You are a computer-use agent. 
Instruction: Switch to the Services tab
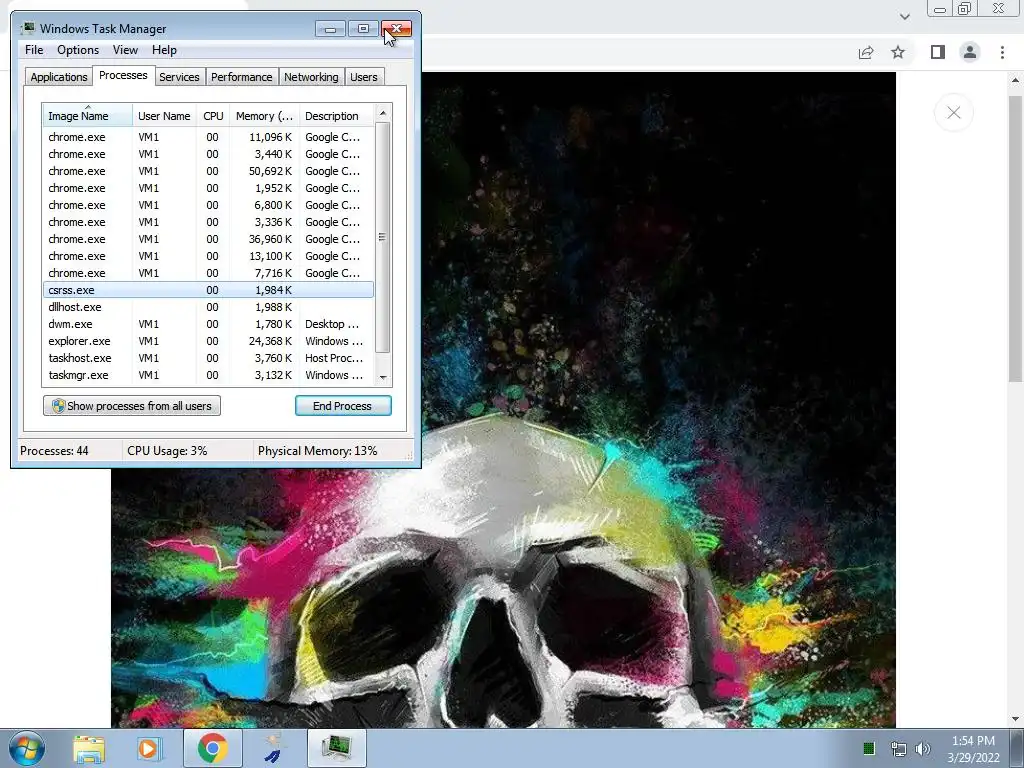pos(179,77)
